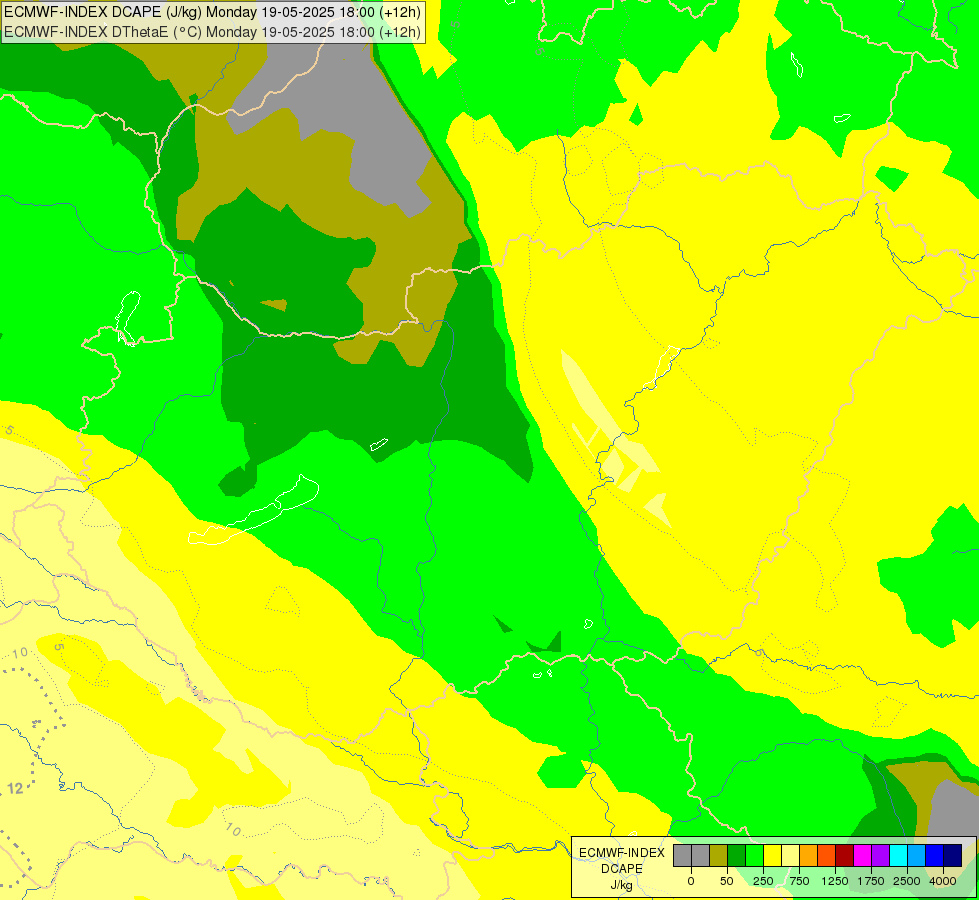The width and height of the screenshot is (979, 900).
Task: Click the navy legend swatch
Action: point(952,855)
